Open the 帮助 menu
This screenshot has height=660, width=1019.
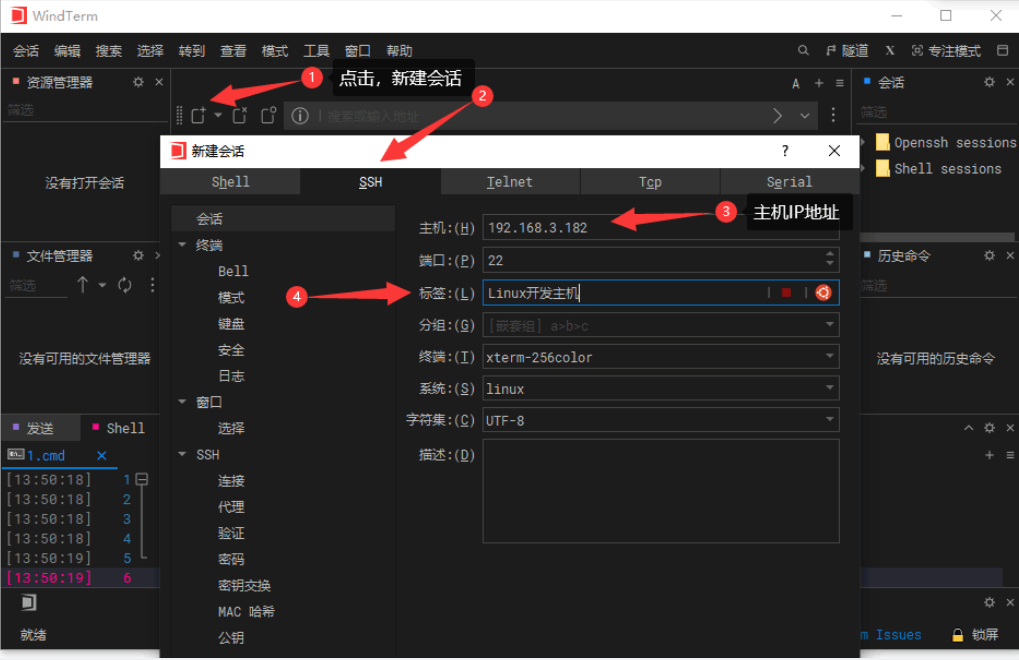399,51
